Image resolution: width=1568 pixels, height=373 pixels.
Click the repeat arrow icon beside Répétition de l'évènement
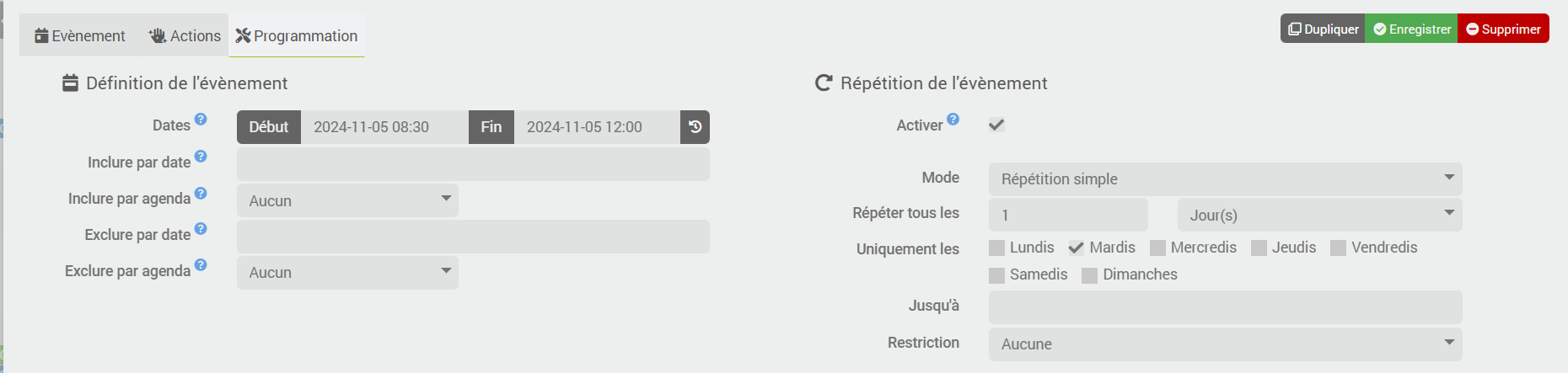(x=824, y=83)
